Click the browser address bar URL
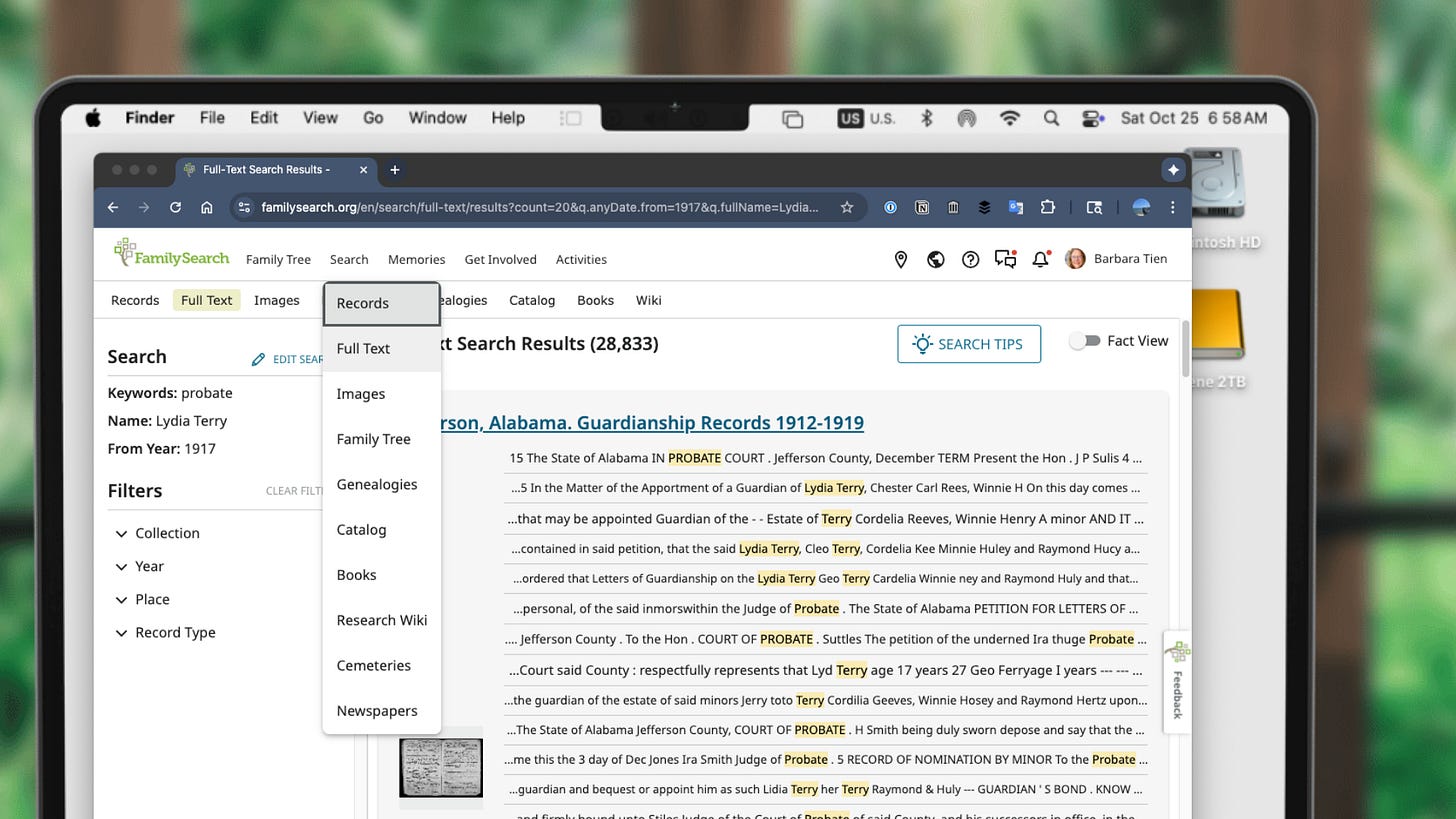1456x819 pixels. pos(540,207)
